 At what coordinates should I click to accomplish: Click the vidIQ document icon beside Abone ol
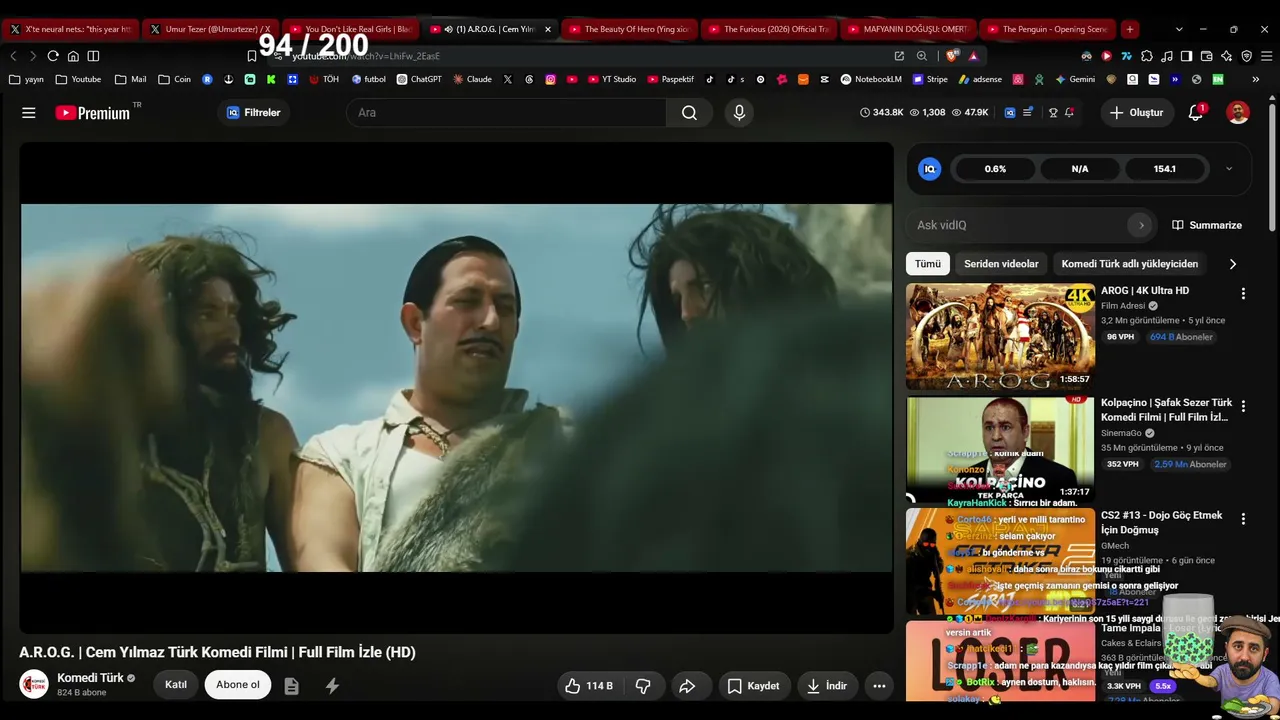pos(292,686)
